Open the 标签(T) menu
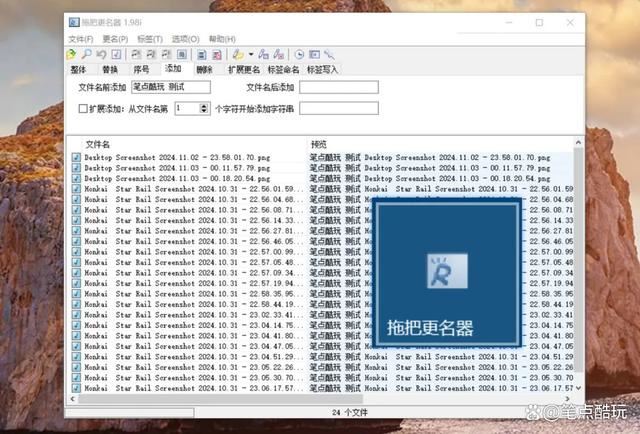Viewport: 640px width, 434px height. point(150,39)
